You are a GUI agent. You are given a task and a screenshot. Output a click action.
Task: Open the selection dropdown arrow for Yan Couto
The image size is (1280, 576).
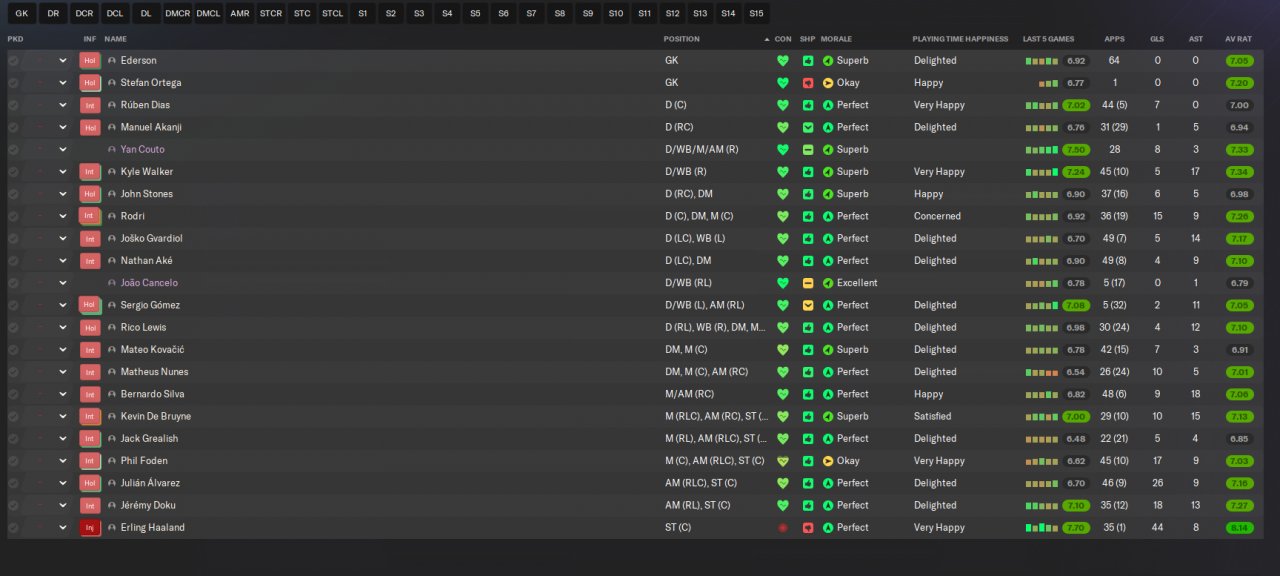tap(63, 150)
